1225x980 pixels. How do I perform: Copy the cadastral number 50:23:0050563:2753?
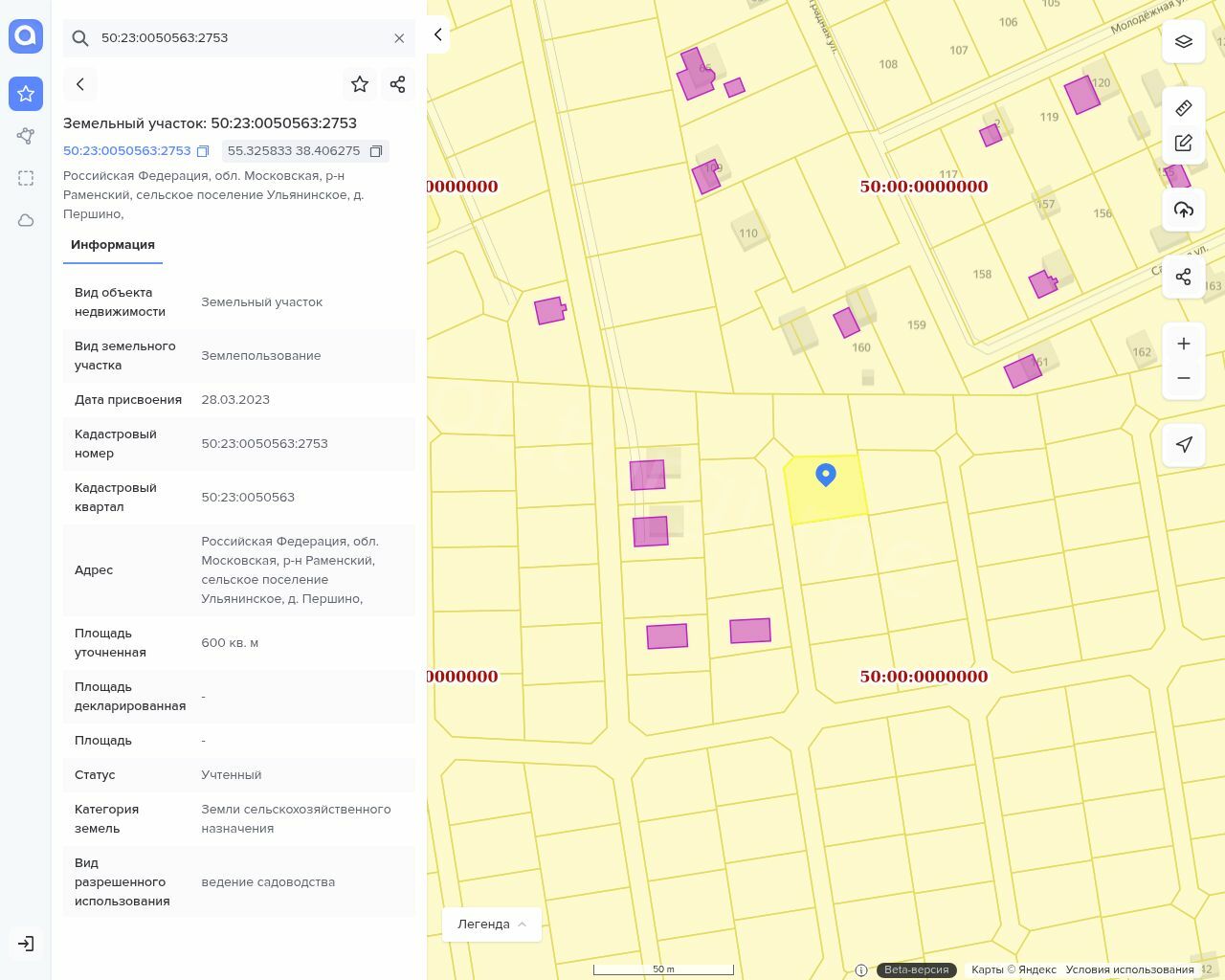[x=203, y=151]
